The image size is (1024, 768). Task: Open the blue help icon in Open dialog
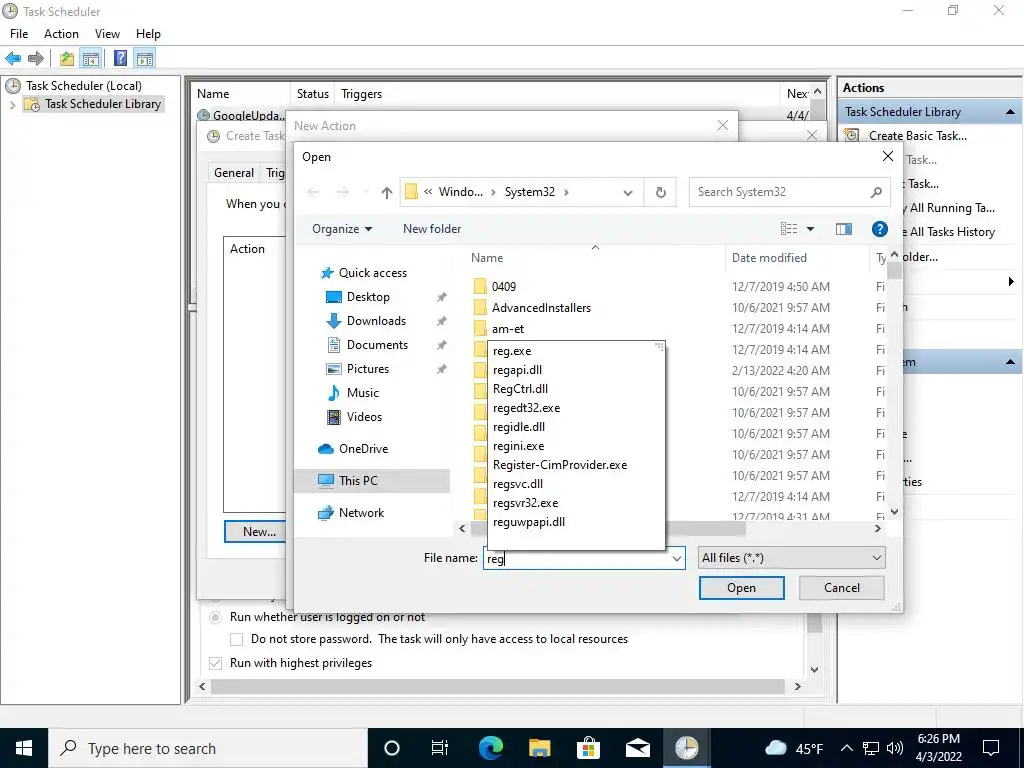click(x=880, y=229)
